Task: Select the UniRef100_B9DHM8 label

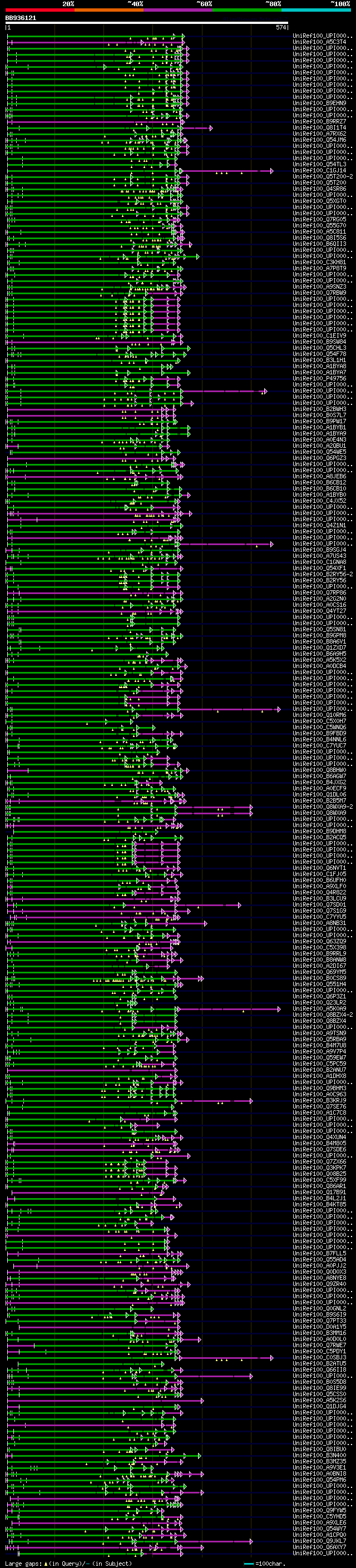Action: [x=319, y=832]
